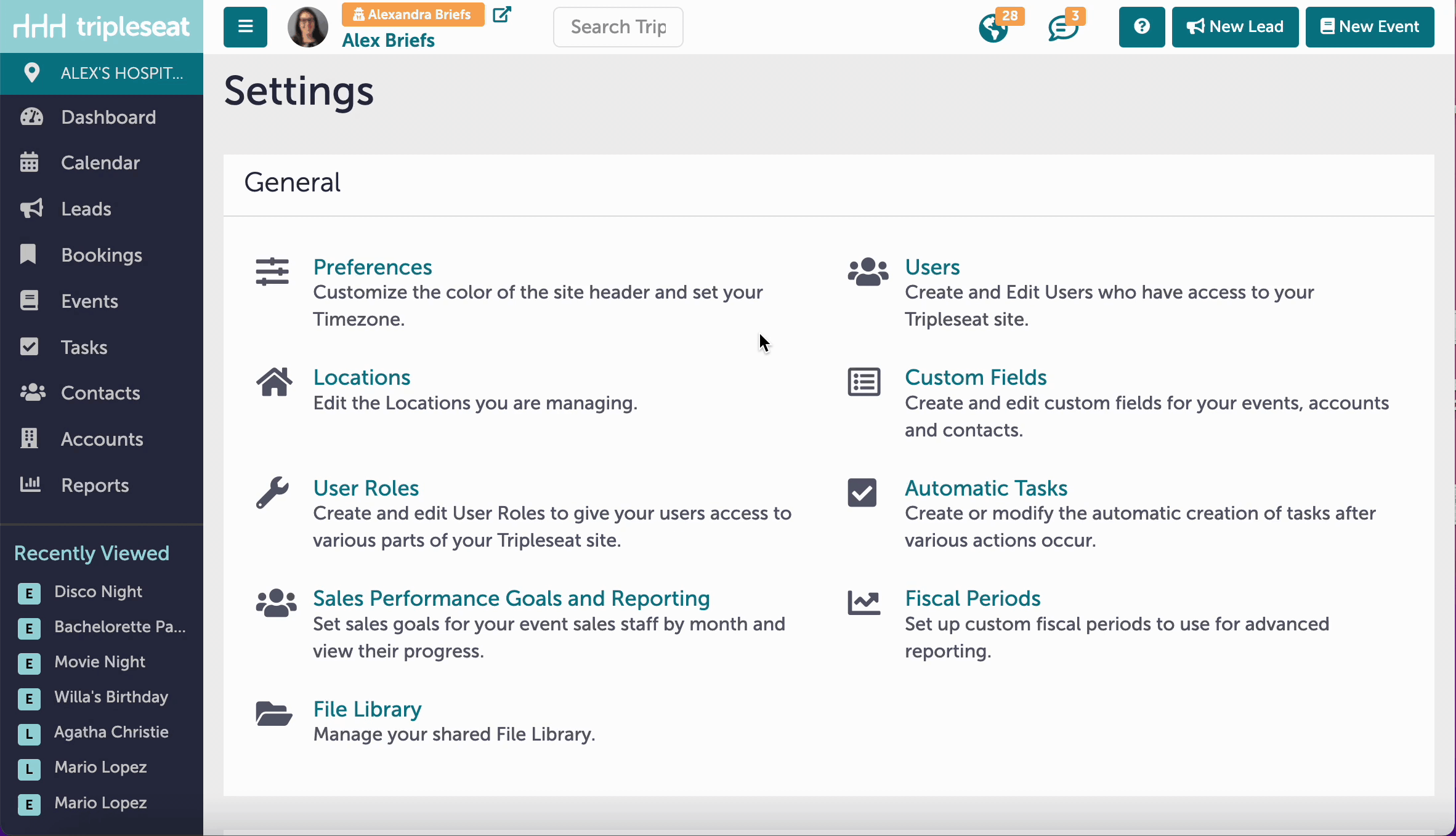Image resolution: width=1456 pixels, height=836 pixels.
Task: Click the User Roles wrench icon
Action: click(x=272, y=492)
